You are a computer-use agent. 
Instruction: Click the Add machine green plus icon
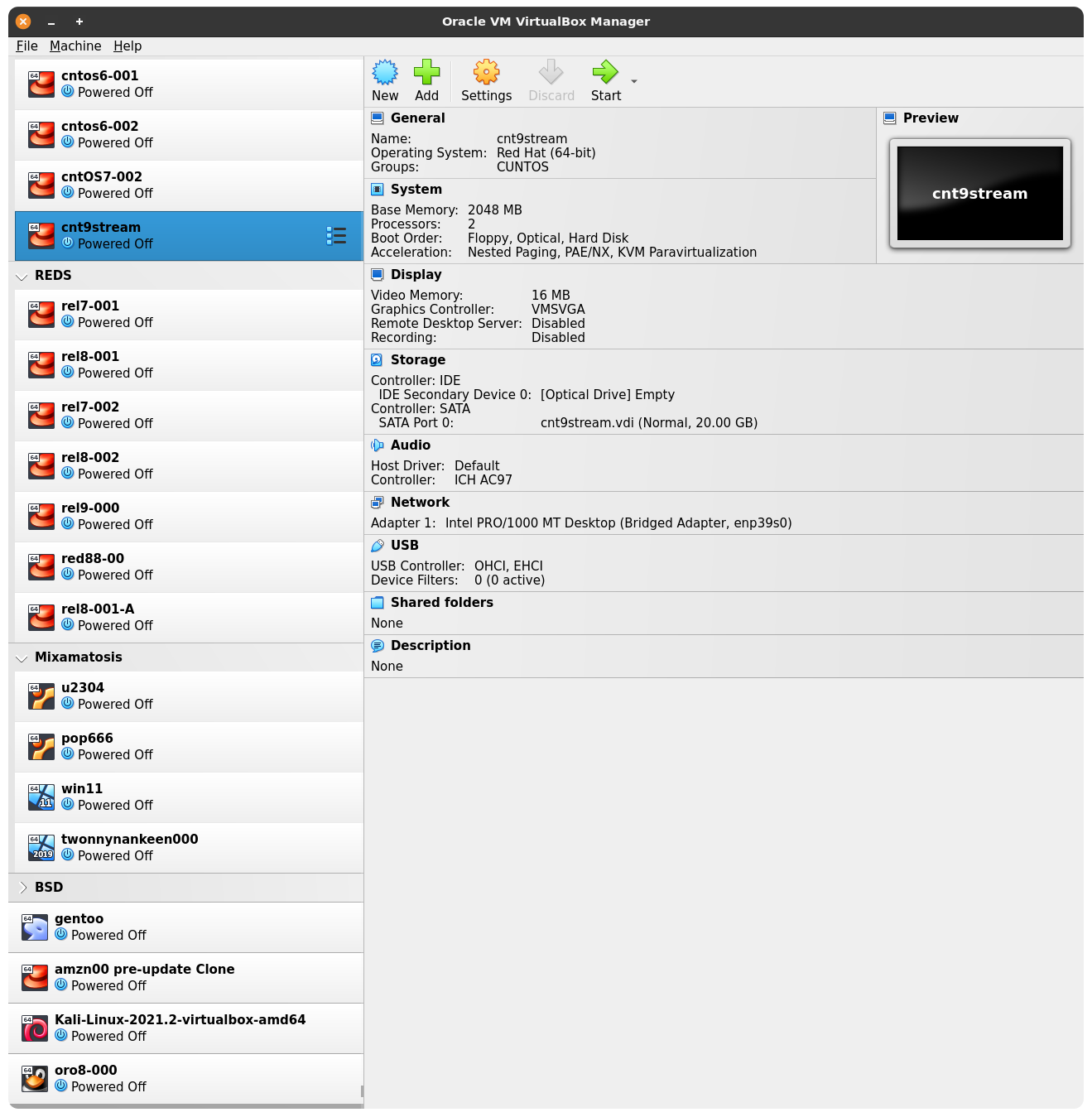(426, 73)
